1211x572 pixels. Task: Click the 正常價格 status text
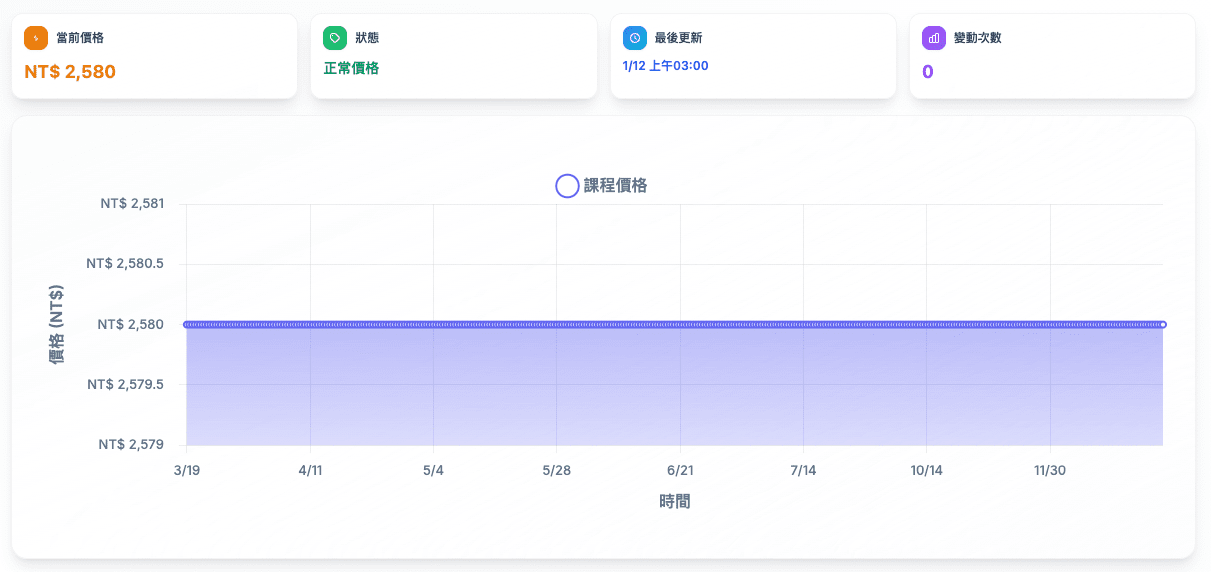pos(351,68)
